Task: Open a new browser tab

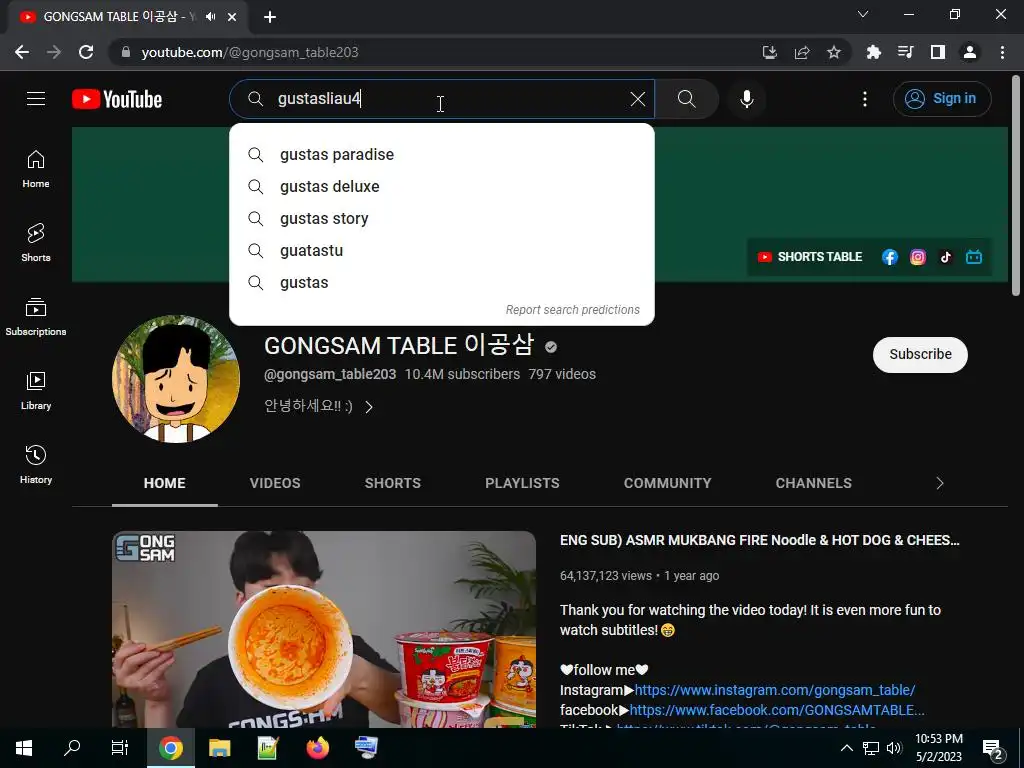Action: coord(270,17)
